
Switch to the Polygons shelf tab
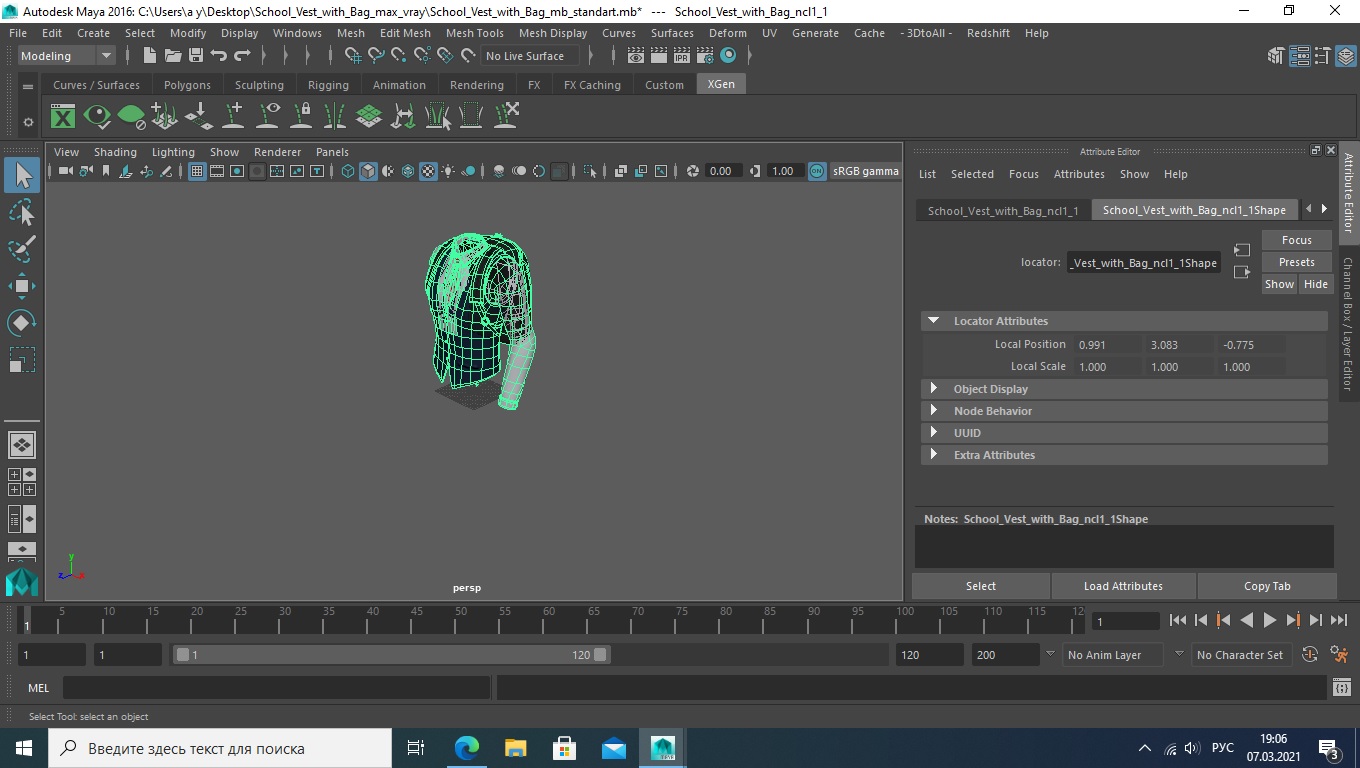click(x=187, y=85)
